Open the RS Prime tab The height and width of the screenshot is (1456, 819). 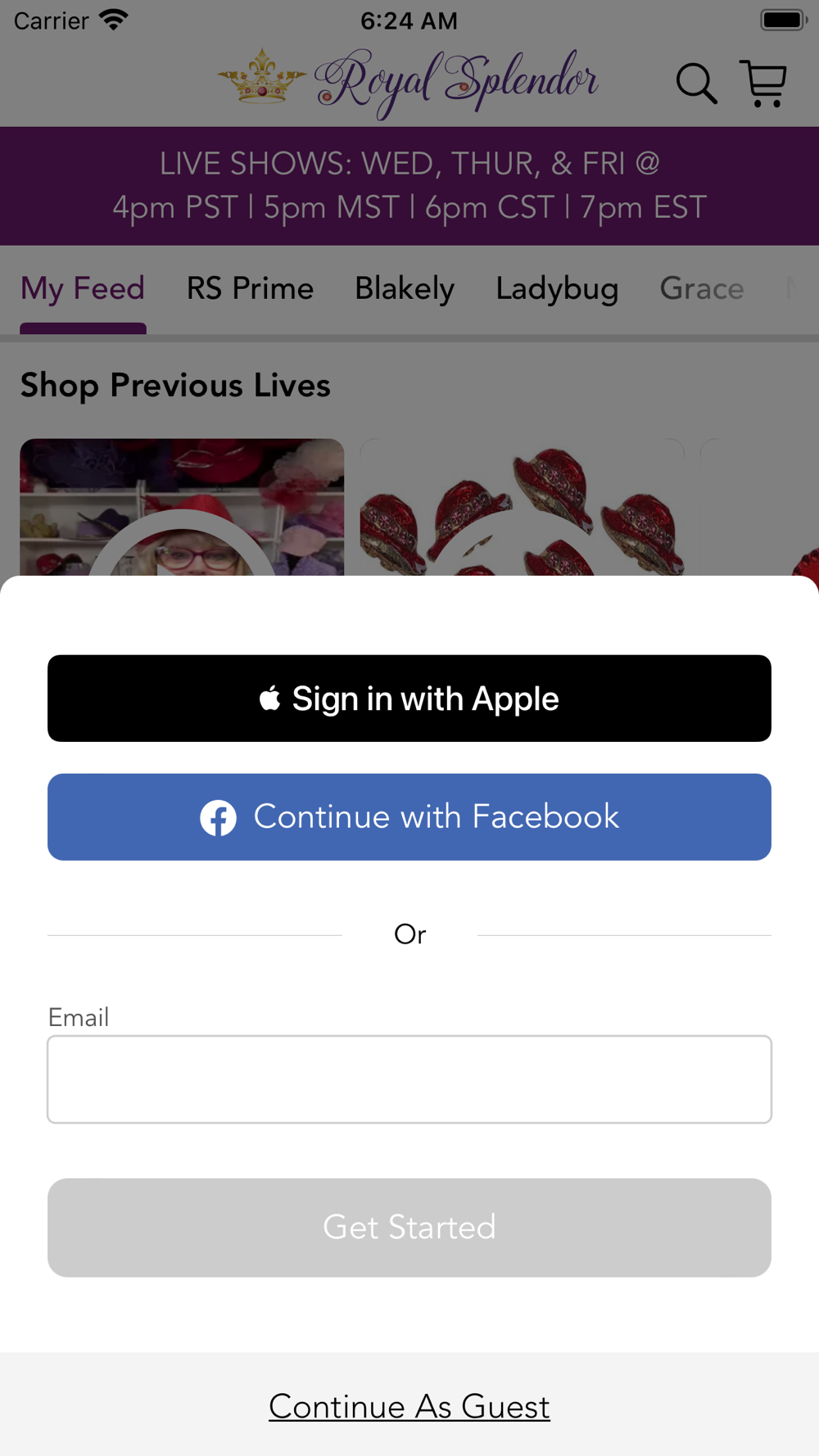pyautogui.click(x=250, y=289)
